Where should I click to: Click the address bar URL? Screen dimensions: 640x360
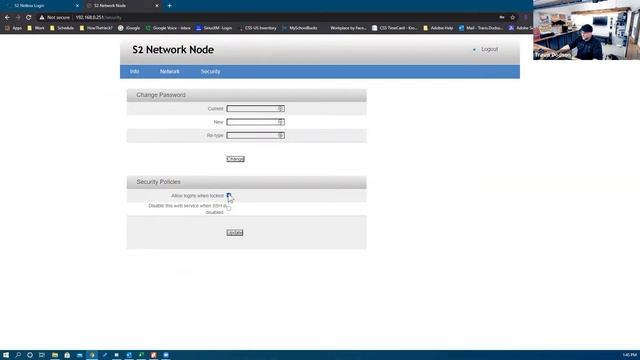click(98, 18)
